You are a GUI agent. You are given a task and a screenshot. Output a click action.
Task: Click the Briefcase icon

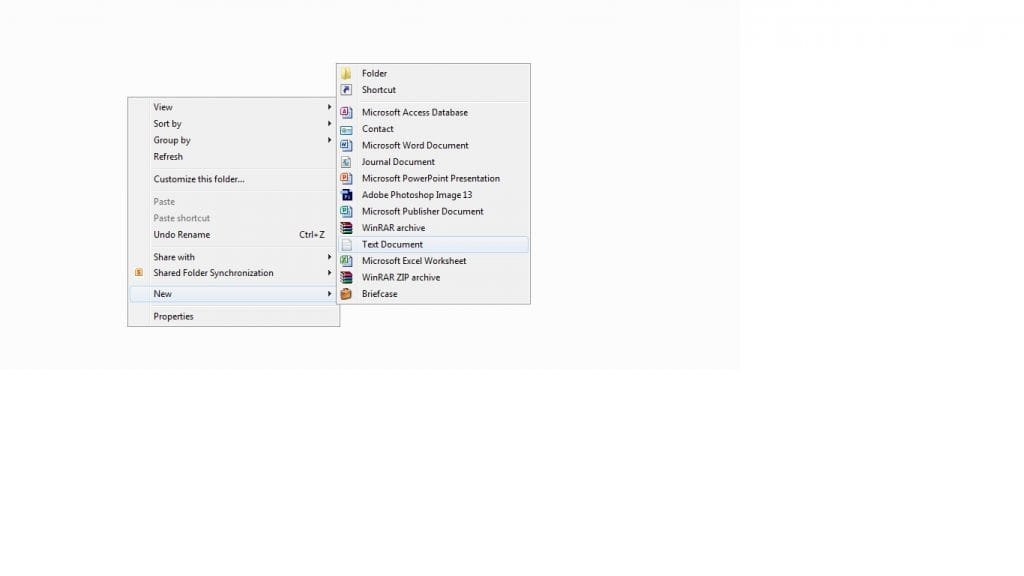(x=346, y=294)
